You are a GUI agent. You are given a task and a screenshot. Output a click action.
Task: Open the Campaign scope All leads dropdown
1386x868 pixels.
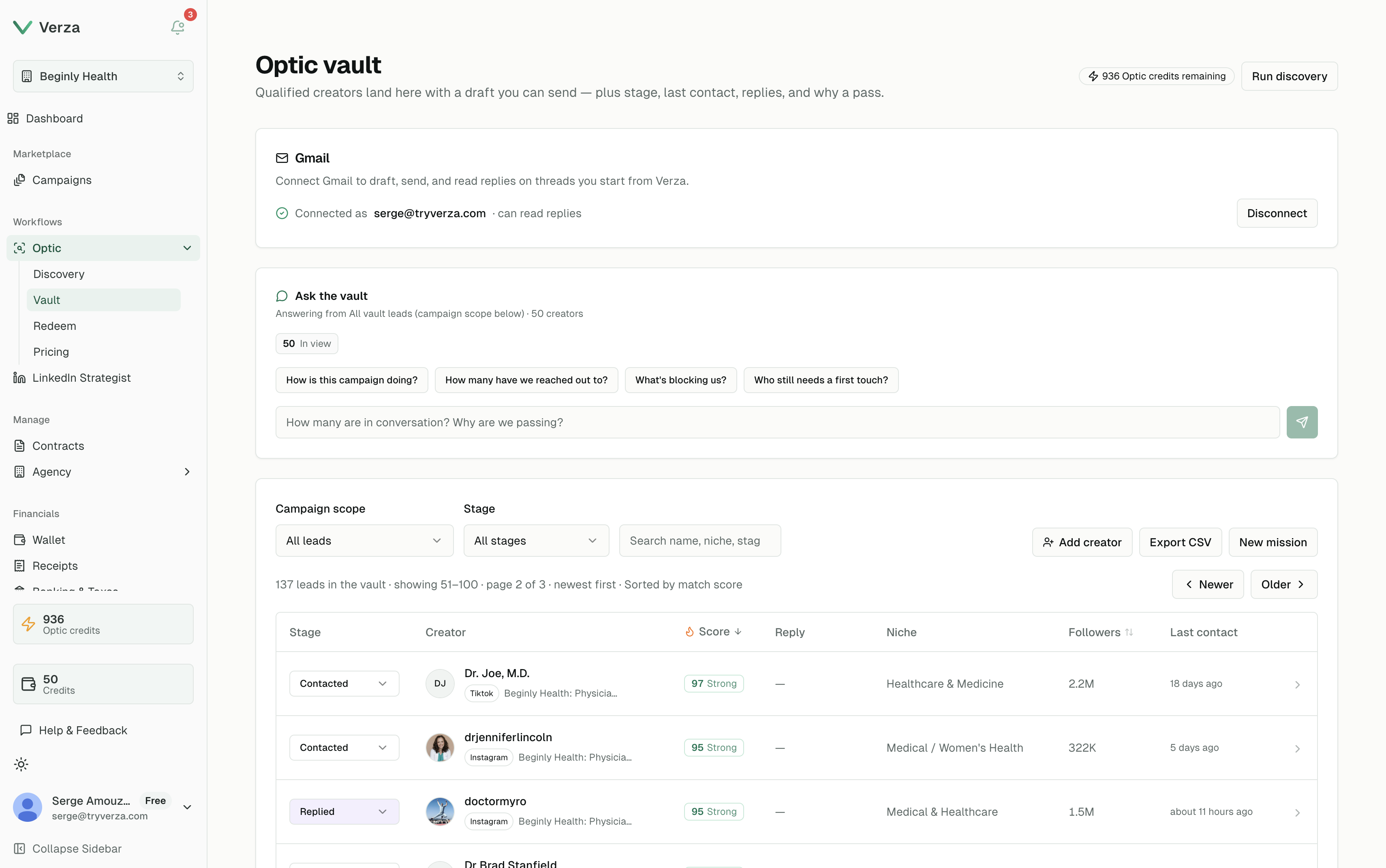pos(365,540)
